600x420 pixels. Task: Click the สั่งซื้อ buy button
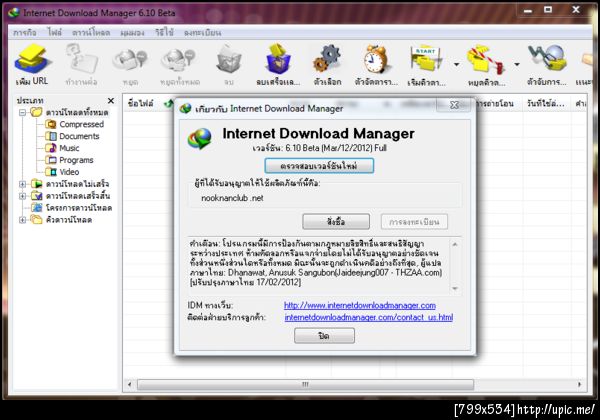[336, 221]
